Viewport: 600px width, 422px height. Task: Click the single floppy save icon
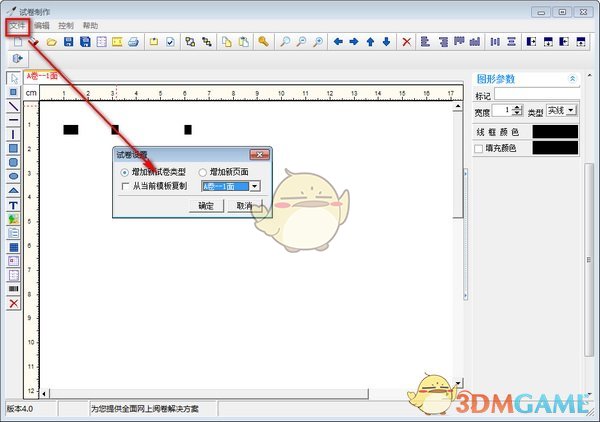[x=68, y=42]
